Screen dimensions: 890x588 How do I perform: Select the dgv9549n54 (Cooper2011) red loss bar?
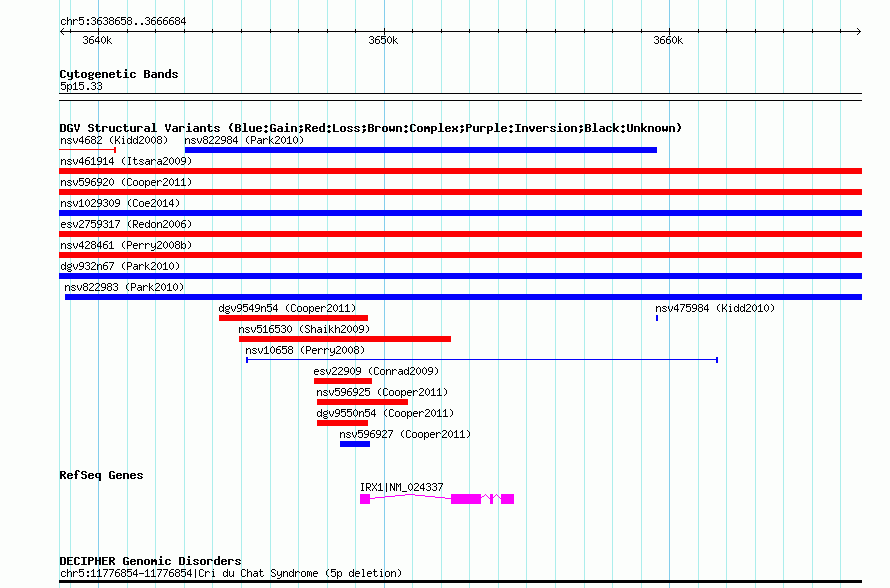[293, 318]
